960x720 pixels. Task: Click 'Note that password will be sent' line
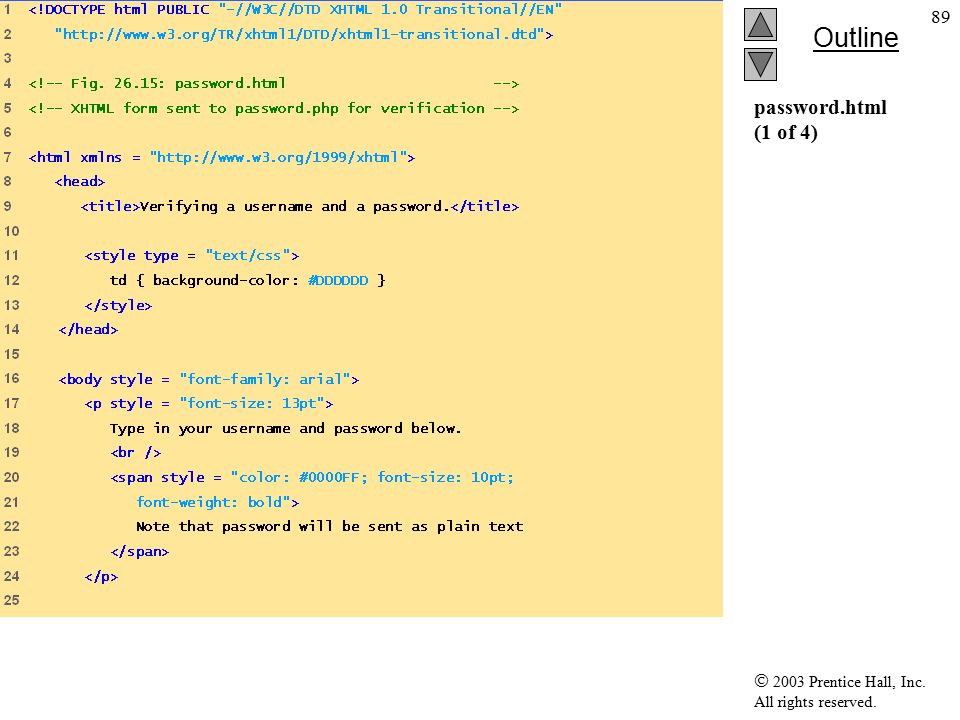click(329, 527)
